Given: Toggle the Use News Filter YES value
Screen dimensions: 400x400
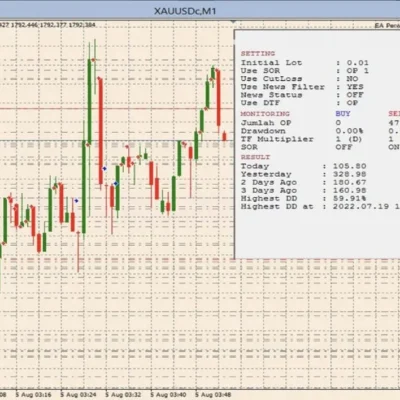Looking at the screenshot, I should pyautogui.click(x=355, y=87).
